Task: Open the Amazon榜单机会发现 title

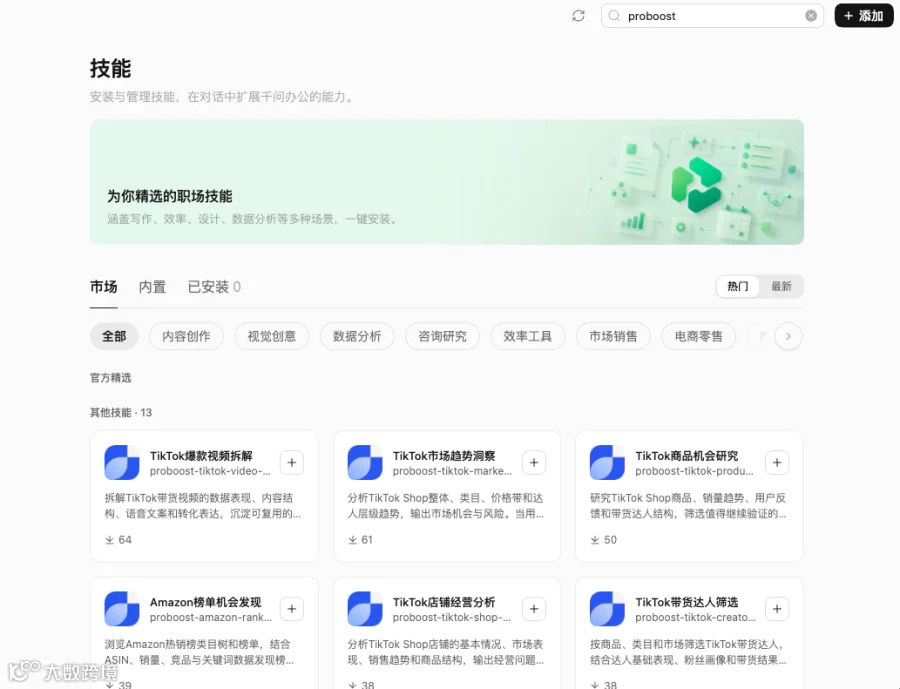Action: pyautogui.click(x=205, y=602)
